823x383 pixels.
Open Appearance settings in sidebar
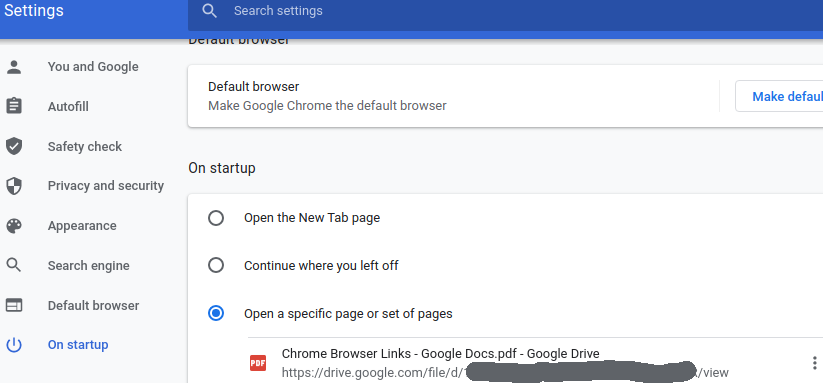[82, 226]
